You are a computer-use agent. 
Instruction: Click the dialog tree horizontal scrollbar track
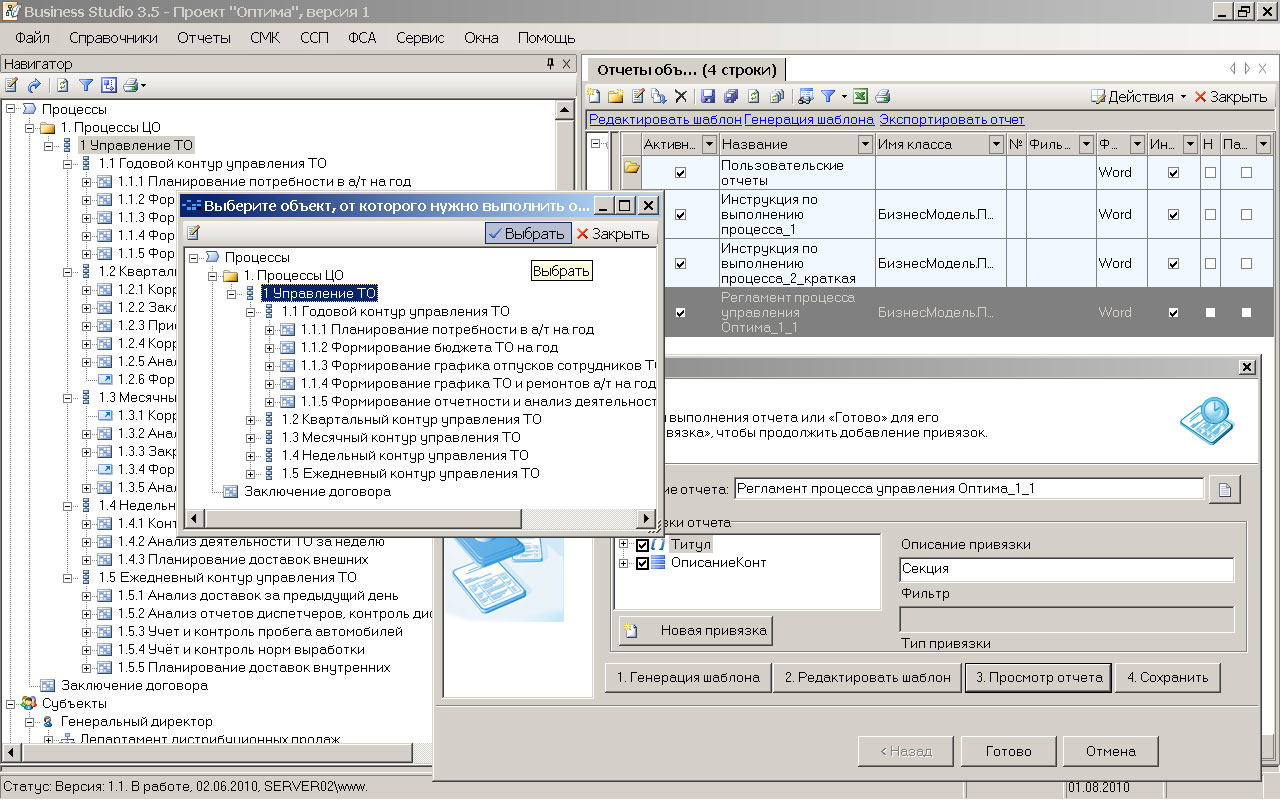[420, 518]
